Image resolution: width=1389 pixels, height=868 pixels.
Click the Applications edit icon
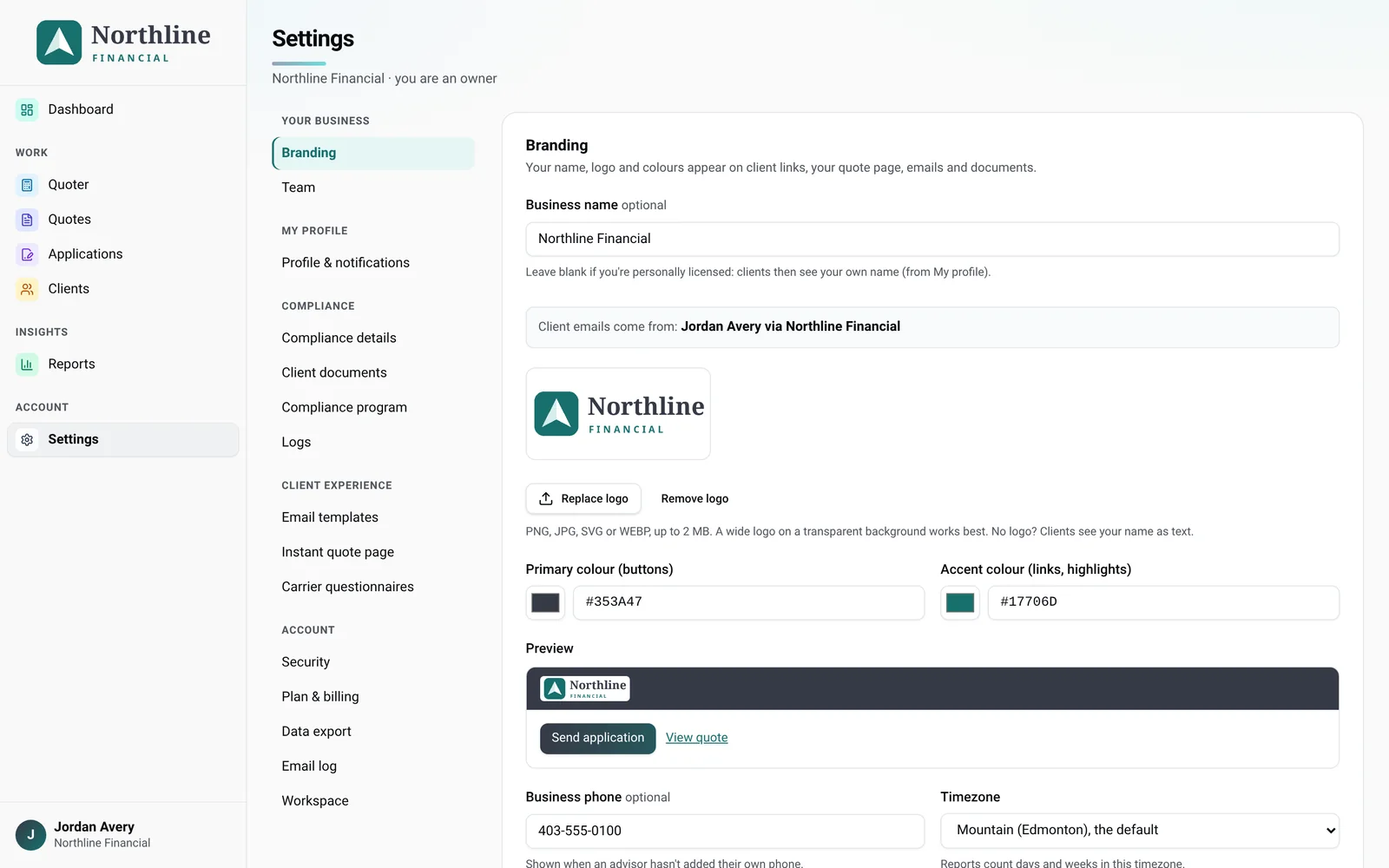point(27,254)
